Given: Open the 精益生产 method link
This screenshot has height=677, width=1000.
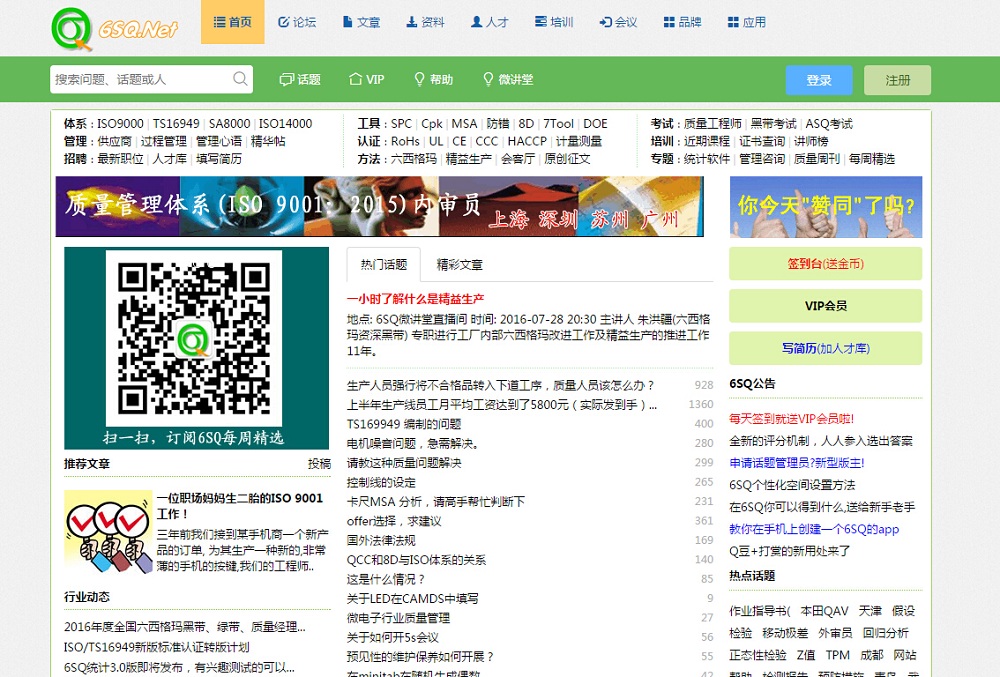Looking at the screenshot, I should coord(469,159).
